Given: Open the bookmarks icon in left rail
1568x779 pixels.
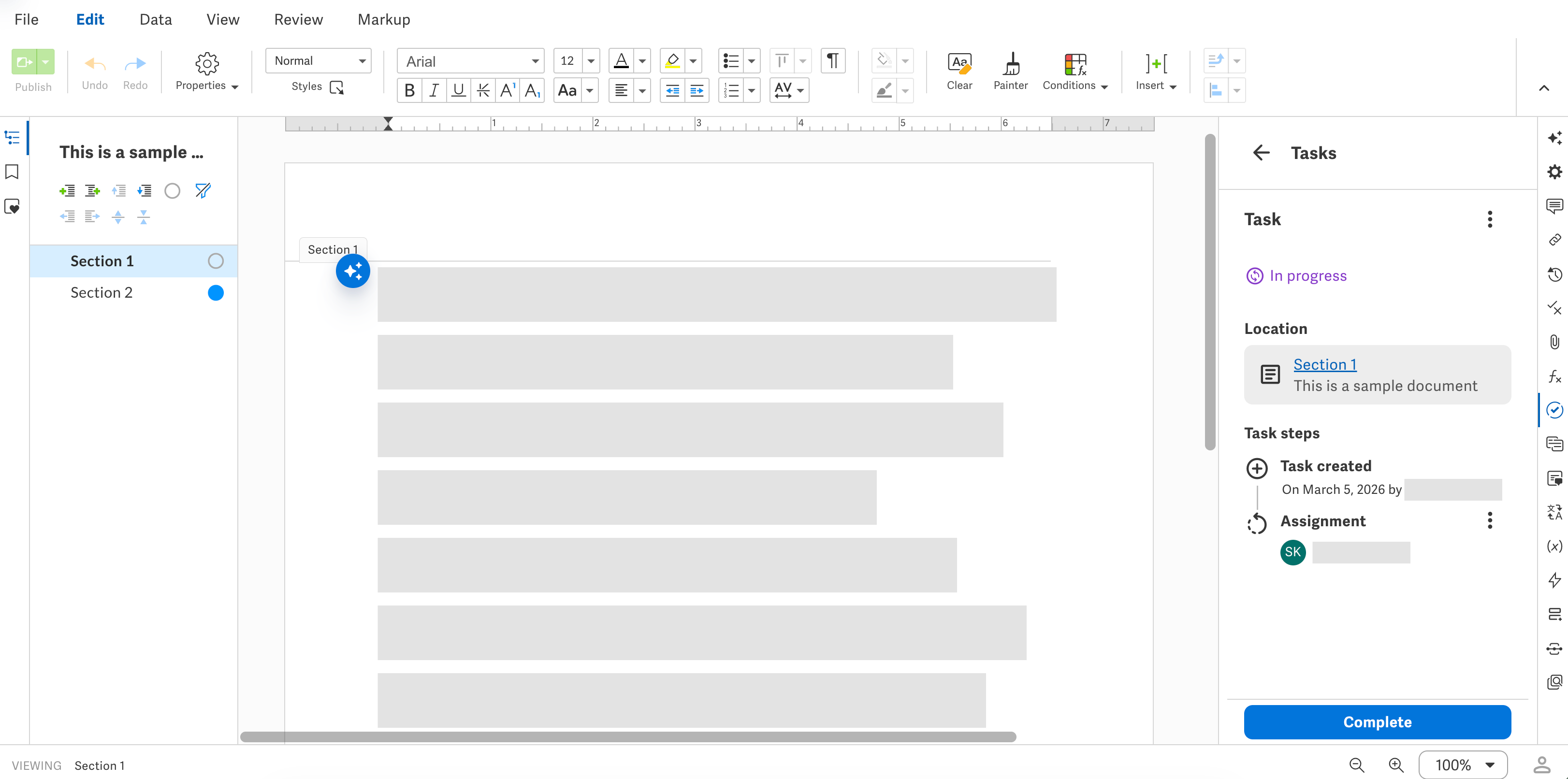Looking at the screenshot, I should coord(12,172).
